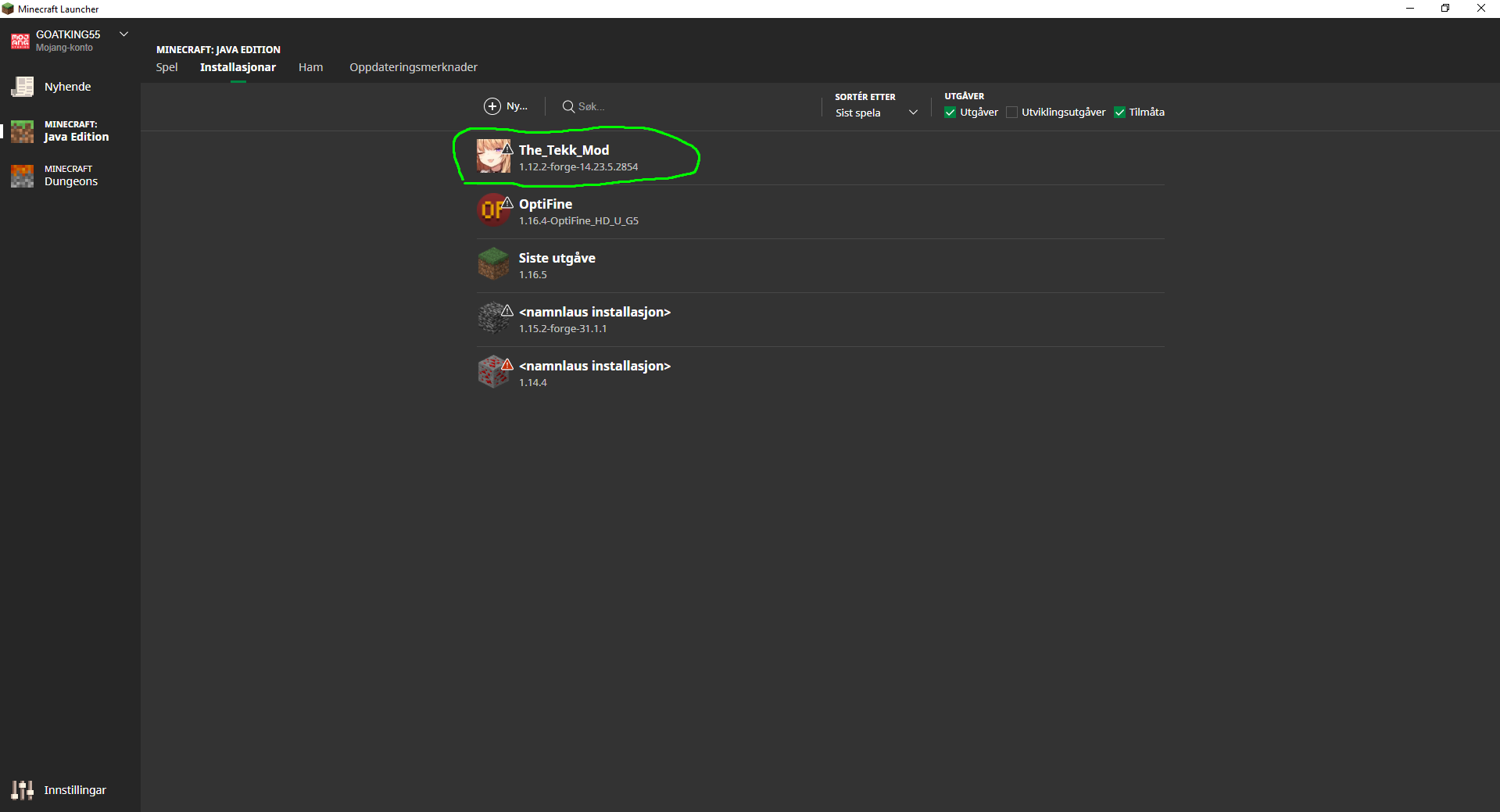Click the Siste utgåve grass block icon

pos(493,264)
